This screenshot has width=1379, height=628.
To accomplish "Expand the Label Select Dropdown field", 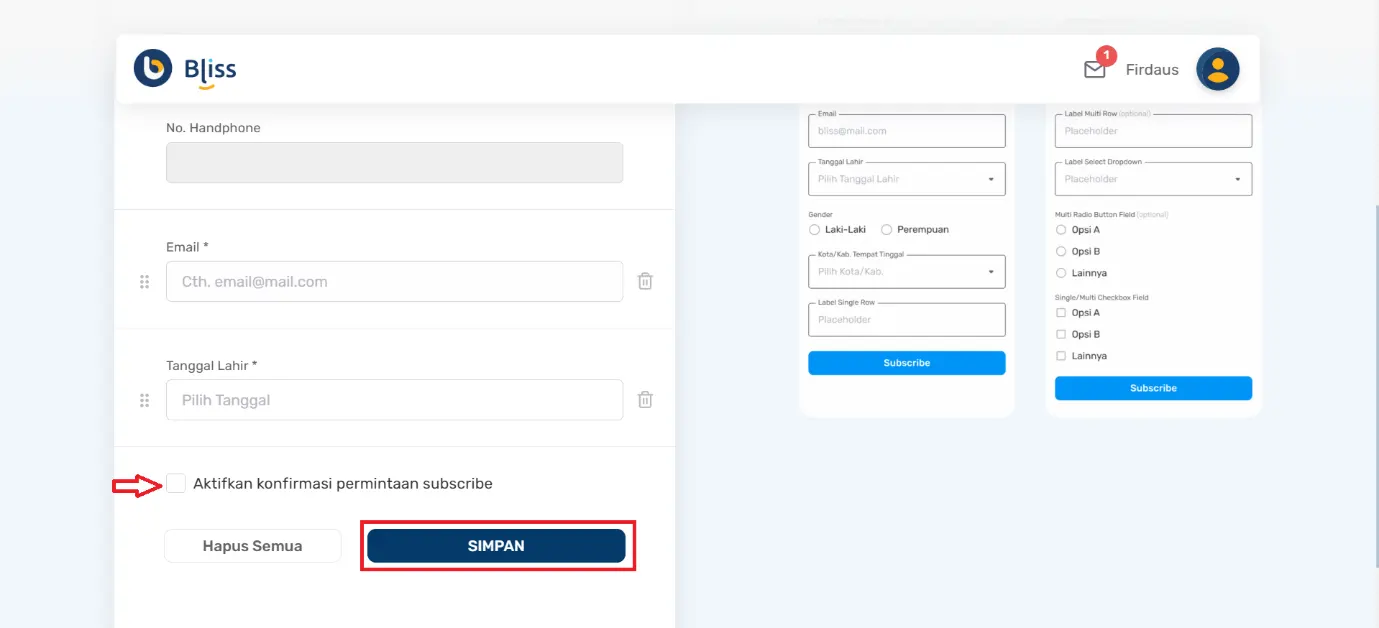I will pyautogui.click(x=1152, y=178).
